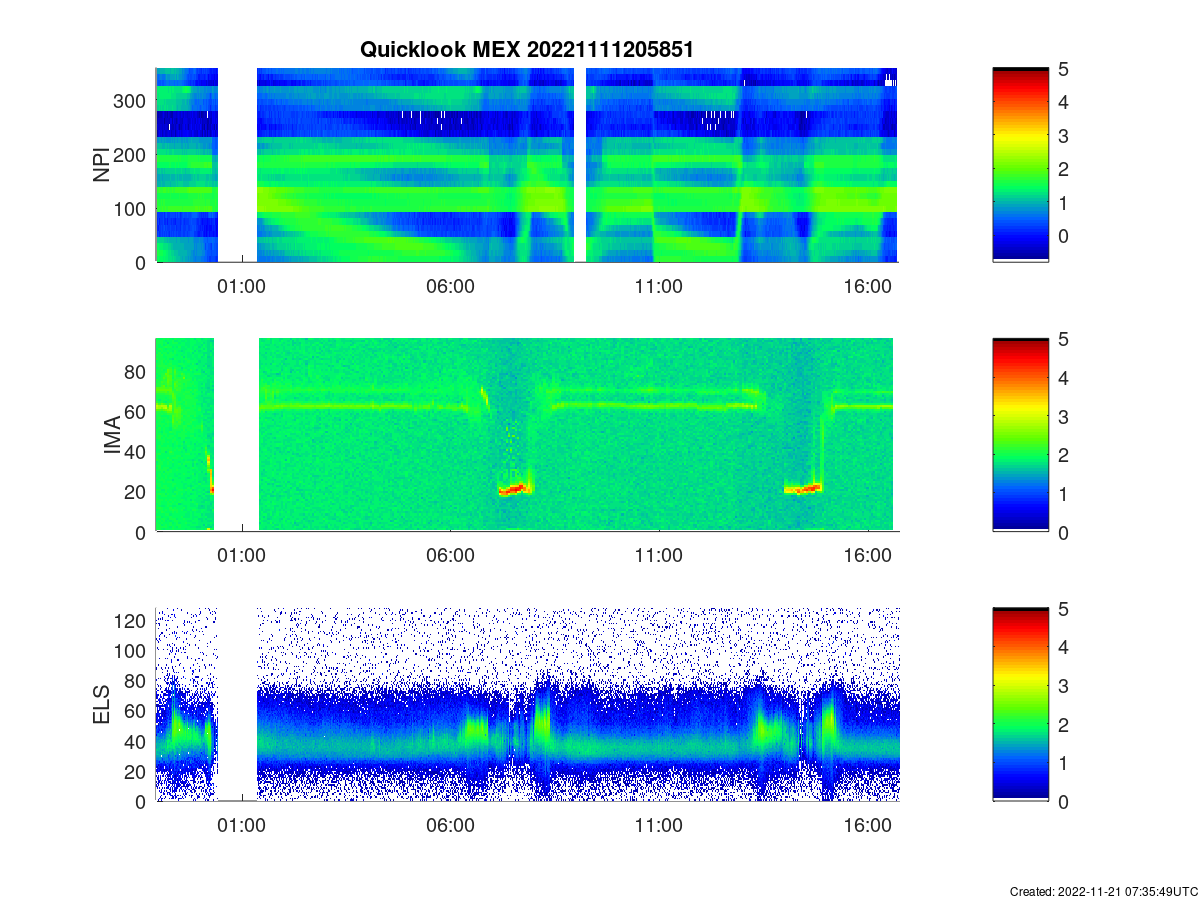Viewport: 1200px width, 900px height.
Task: Click the 06:00 tick under ELS panel
Action: pyautogui.click(x=450, y=825)
